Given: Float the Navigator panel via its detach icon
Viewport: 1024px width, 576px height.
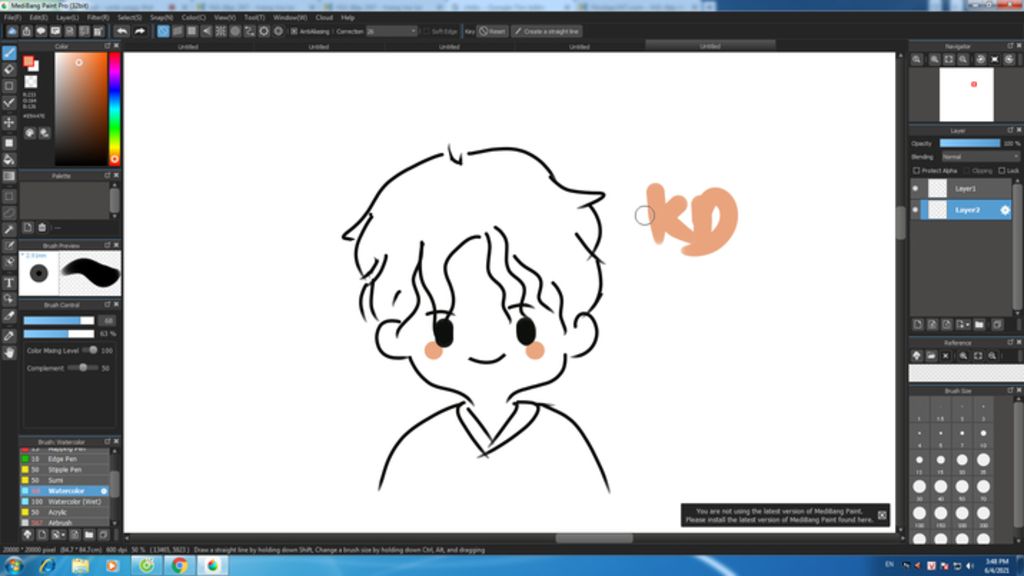Looking at the screenshot, I should [1010, 46].
